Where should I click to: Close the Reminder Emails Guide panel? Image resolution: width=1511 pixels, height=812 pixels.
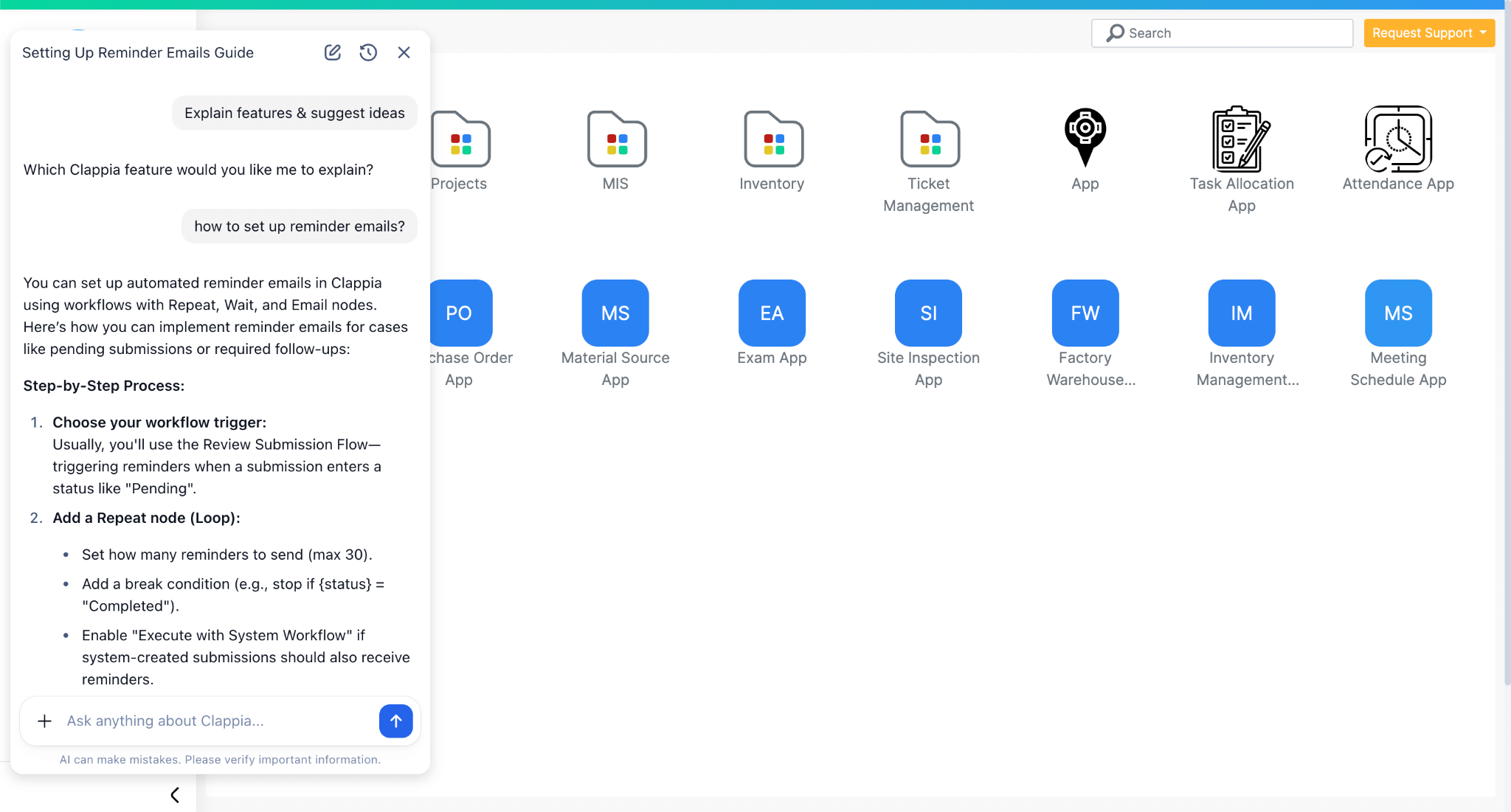click(404, 52)
